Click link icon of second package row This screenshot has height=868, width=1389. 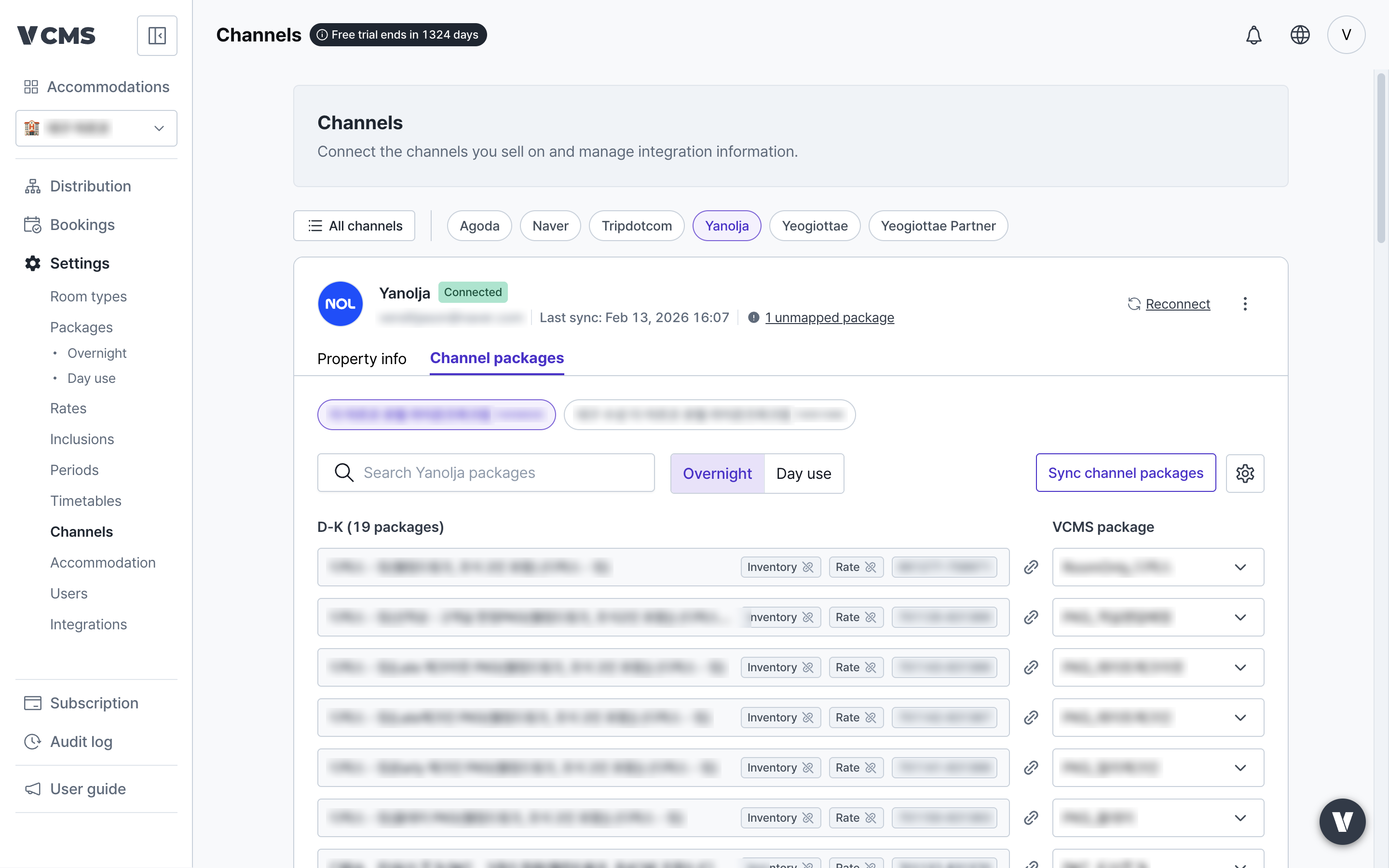[1031, 617]
